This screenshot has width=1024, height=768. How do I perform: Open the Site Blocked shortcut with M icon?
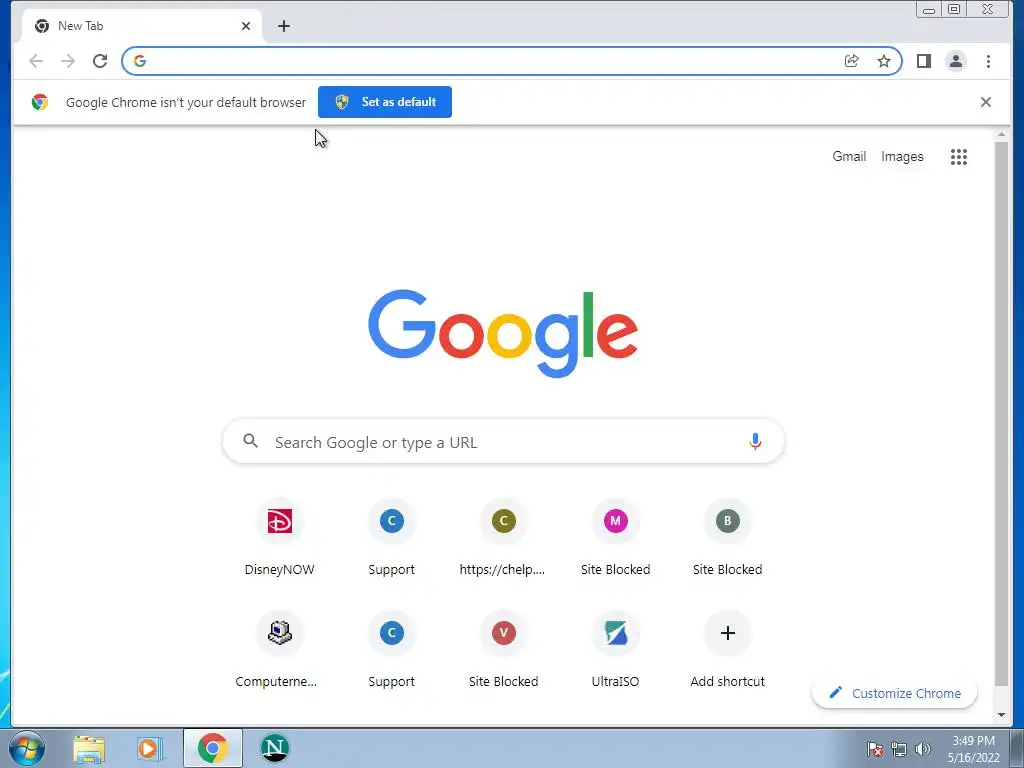click(615, 537)
